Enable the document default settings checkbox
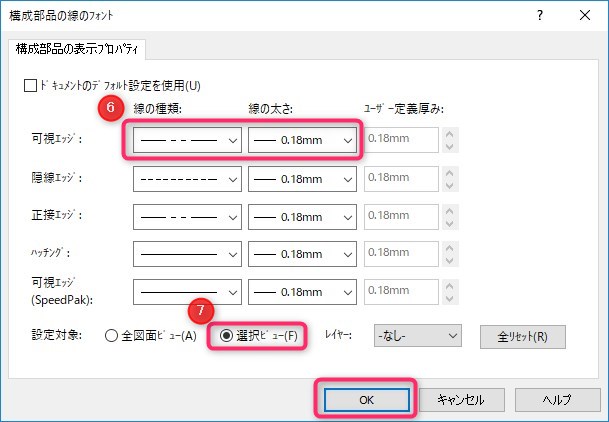Image resolution: width=609 pixels, height=422 pixels. [x=30, y=86]
